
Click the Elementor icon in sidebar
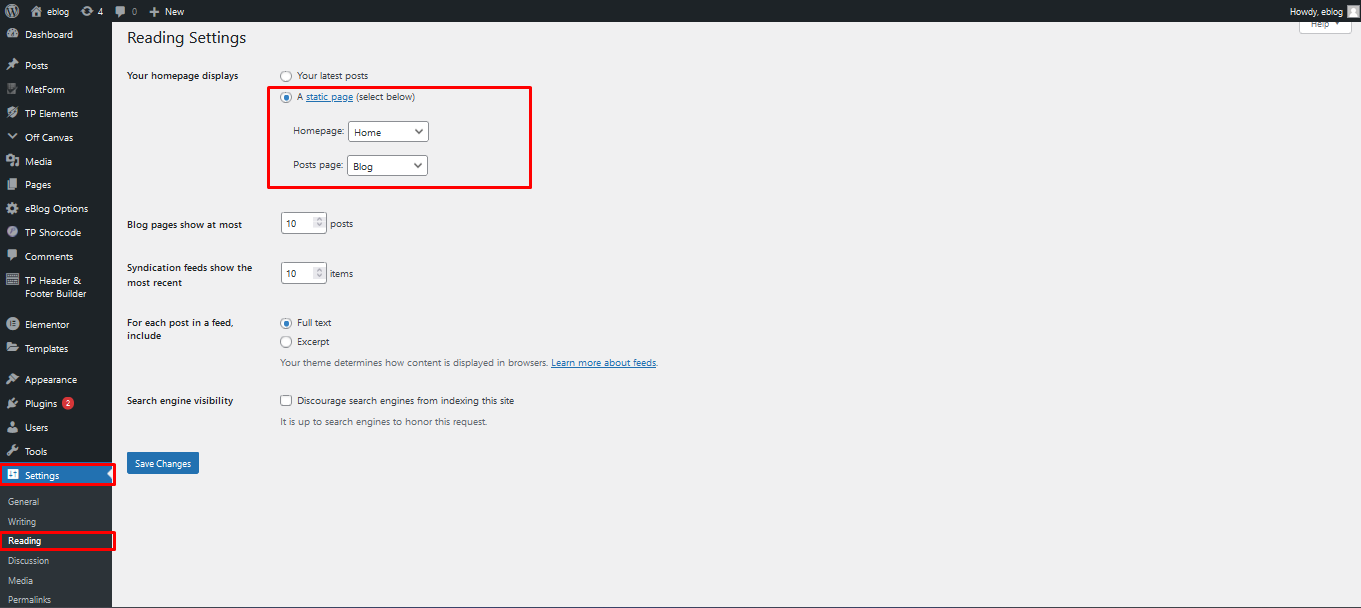click(x=13, y=325)
